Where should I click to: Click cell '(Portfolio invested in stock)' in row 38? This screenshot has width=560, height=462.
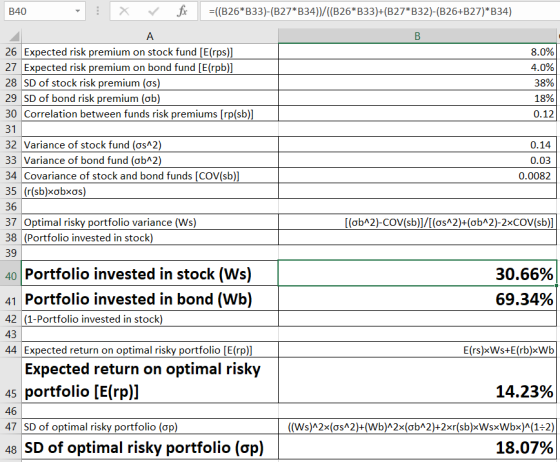[x=150, y=238]
